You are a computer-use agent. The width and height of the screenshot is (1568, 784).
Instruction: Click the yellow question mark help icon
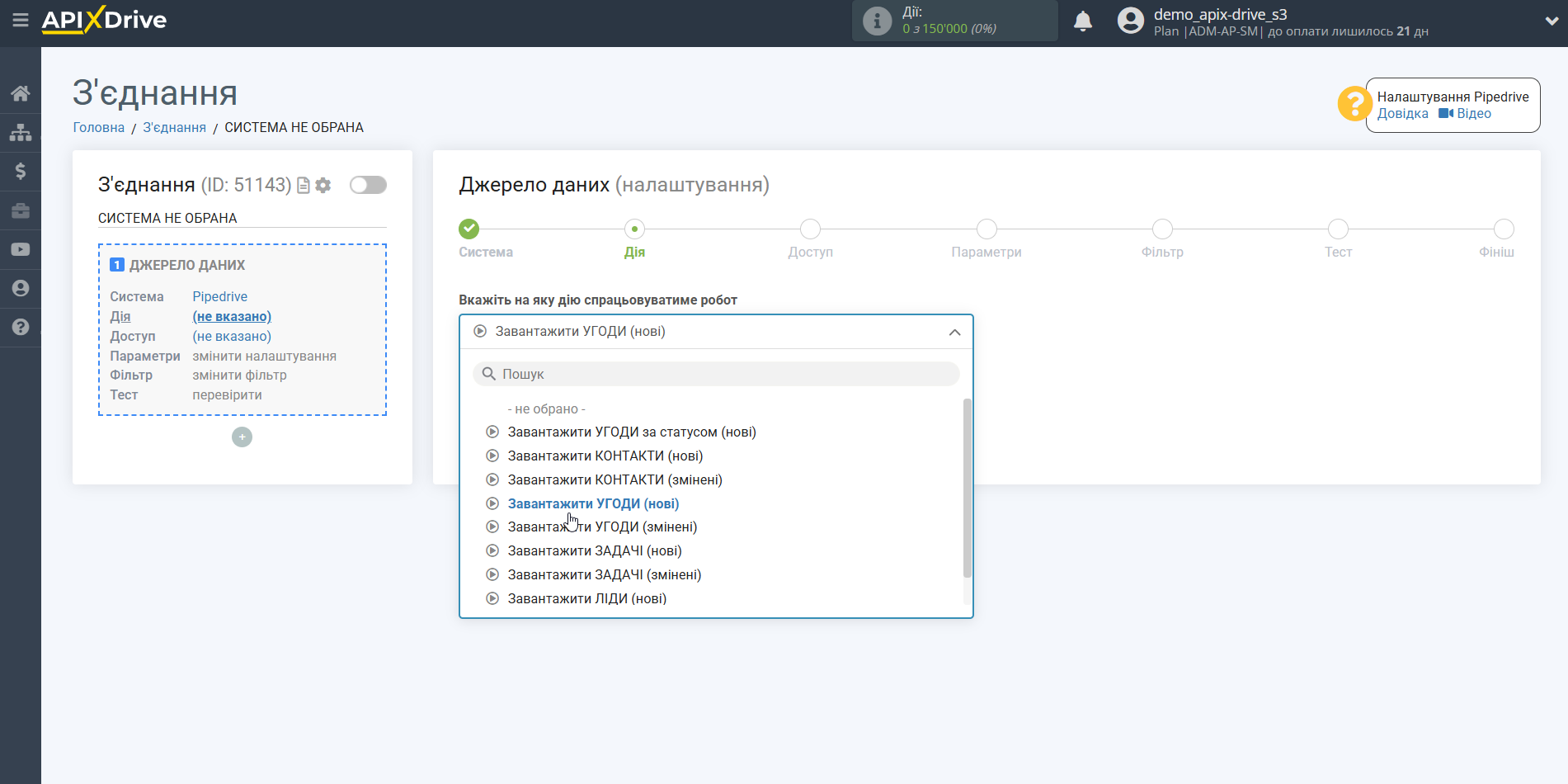click(1354, 104)
